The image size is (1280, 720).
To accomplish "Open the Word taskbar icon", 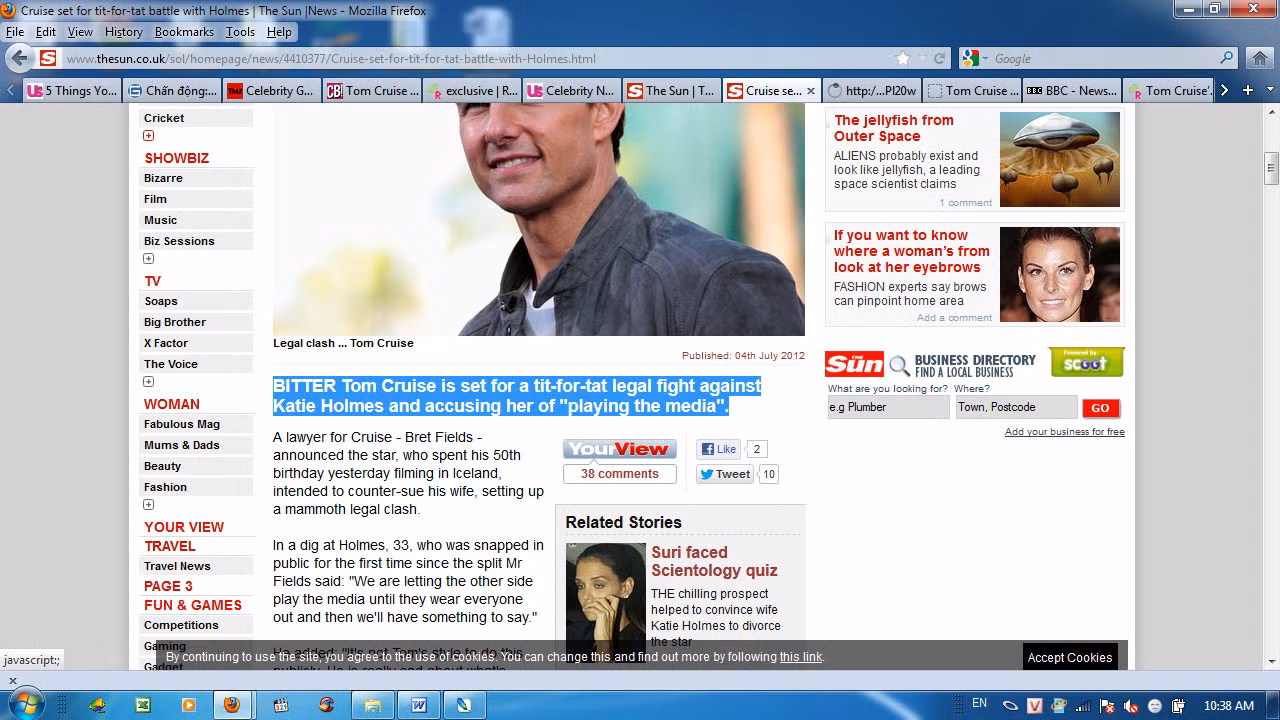I will pos(419,705).
